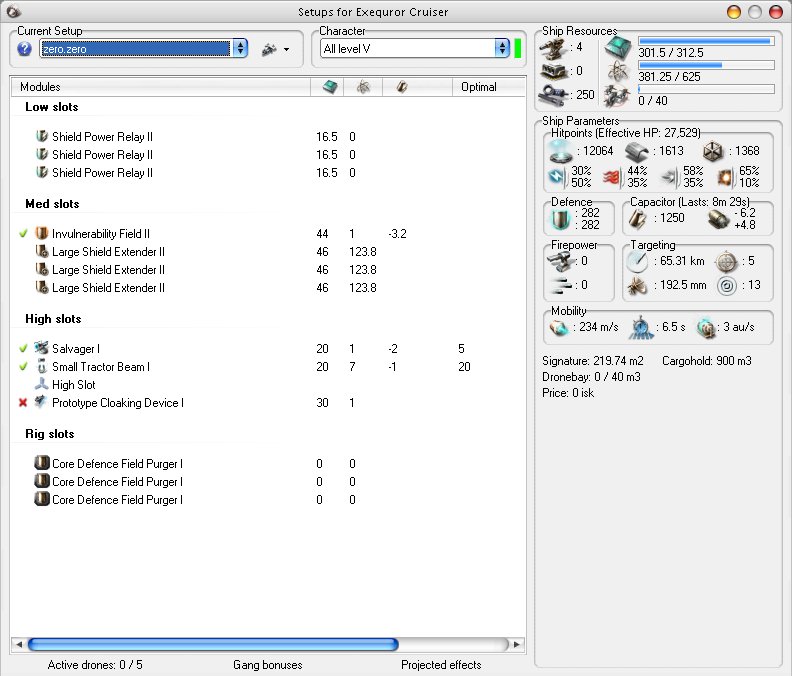Toggle Prototype Cloaking Device red X
Screen dimensions: 792x676
(x=23, y=403)
